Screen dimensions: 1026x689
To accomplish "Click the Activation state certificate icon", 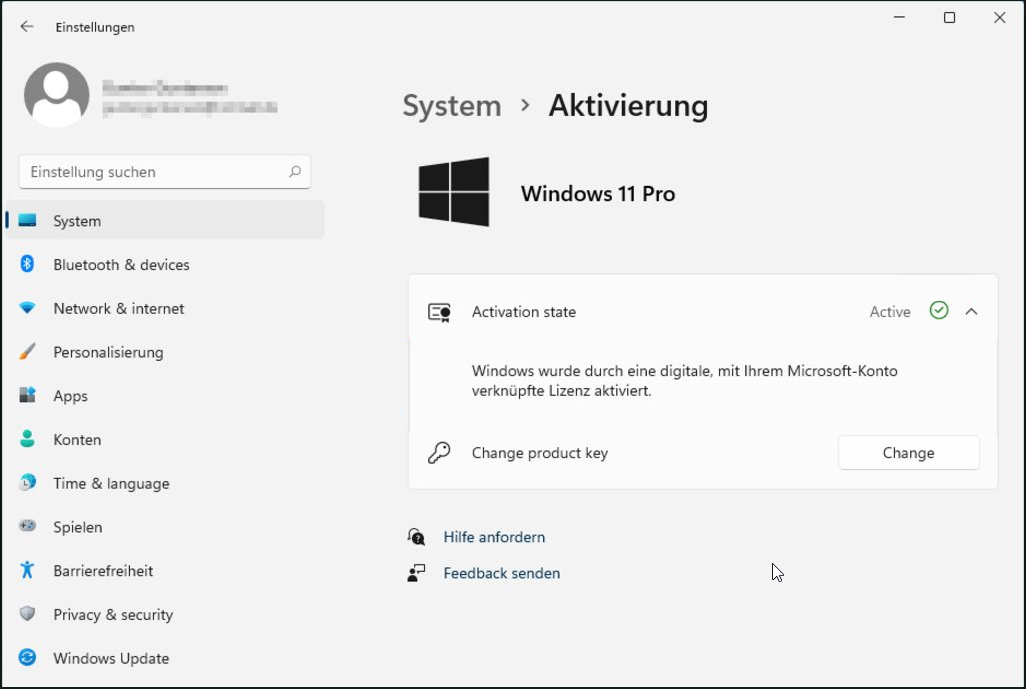I will point(439,312).
